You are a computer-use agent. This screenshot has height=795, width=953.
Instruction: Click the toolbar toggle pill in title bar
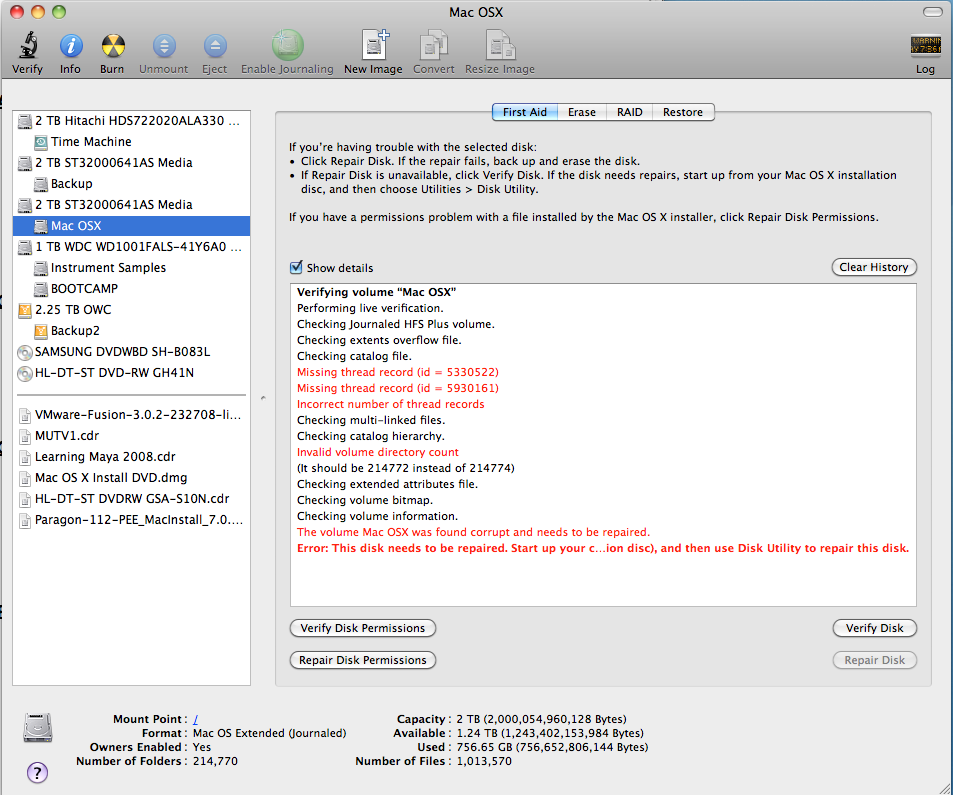click(932, 12)
